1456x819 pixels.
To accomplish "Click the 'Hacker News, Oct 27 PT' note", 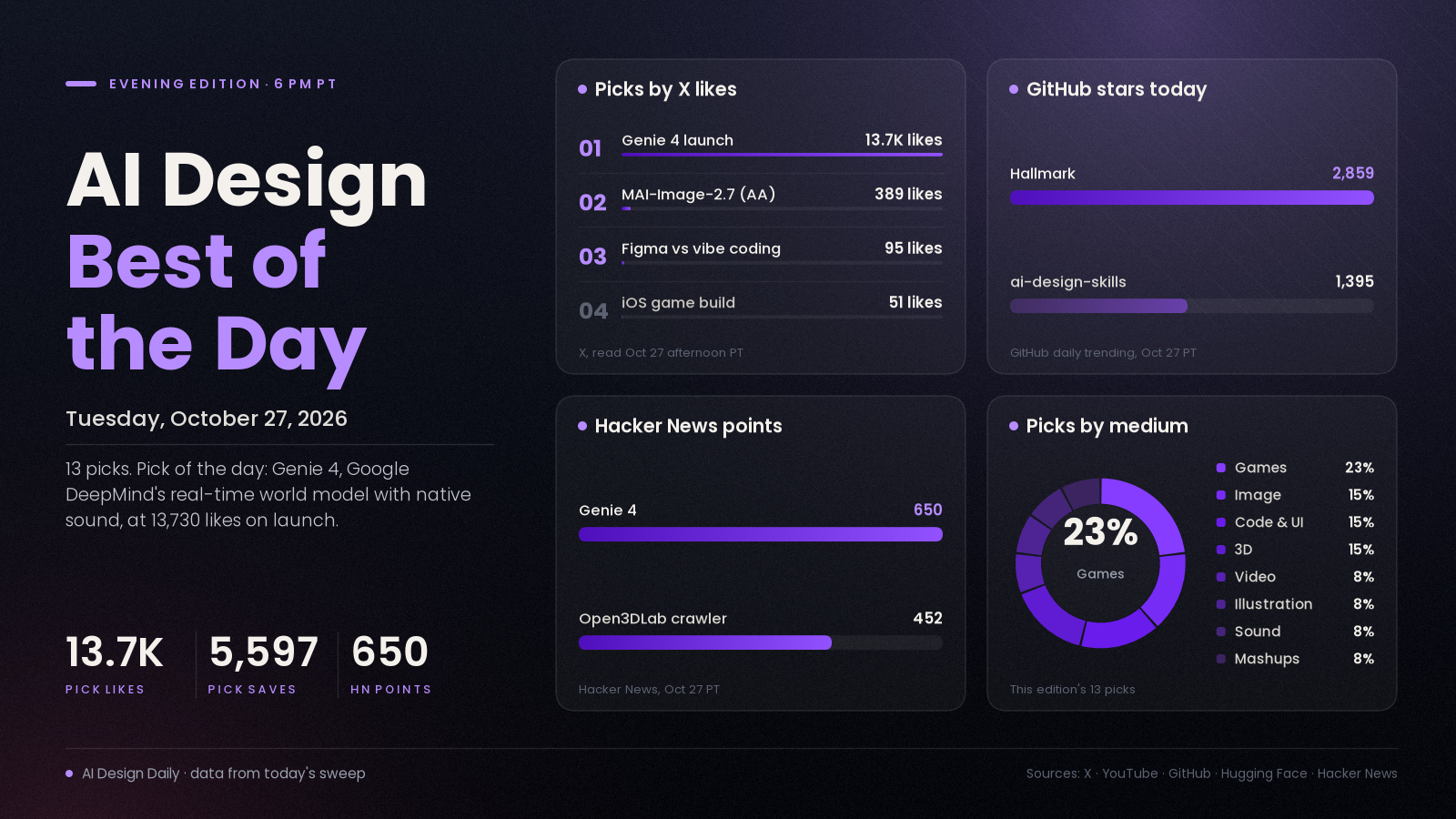I will point(649,690).
